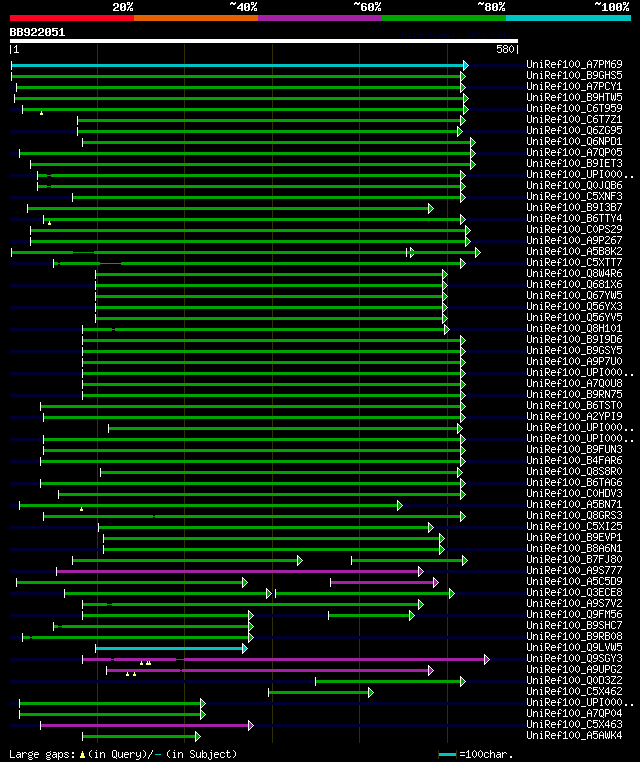Click the orange ~40% identity legend swatch

pyautogui.click(x=196, y=18)
